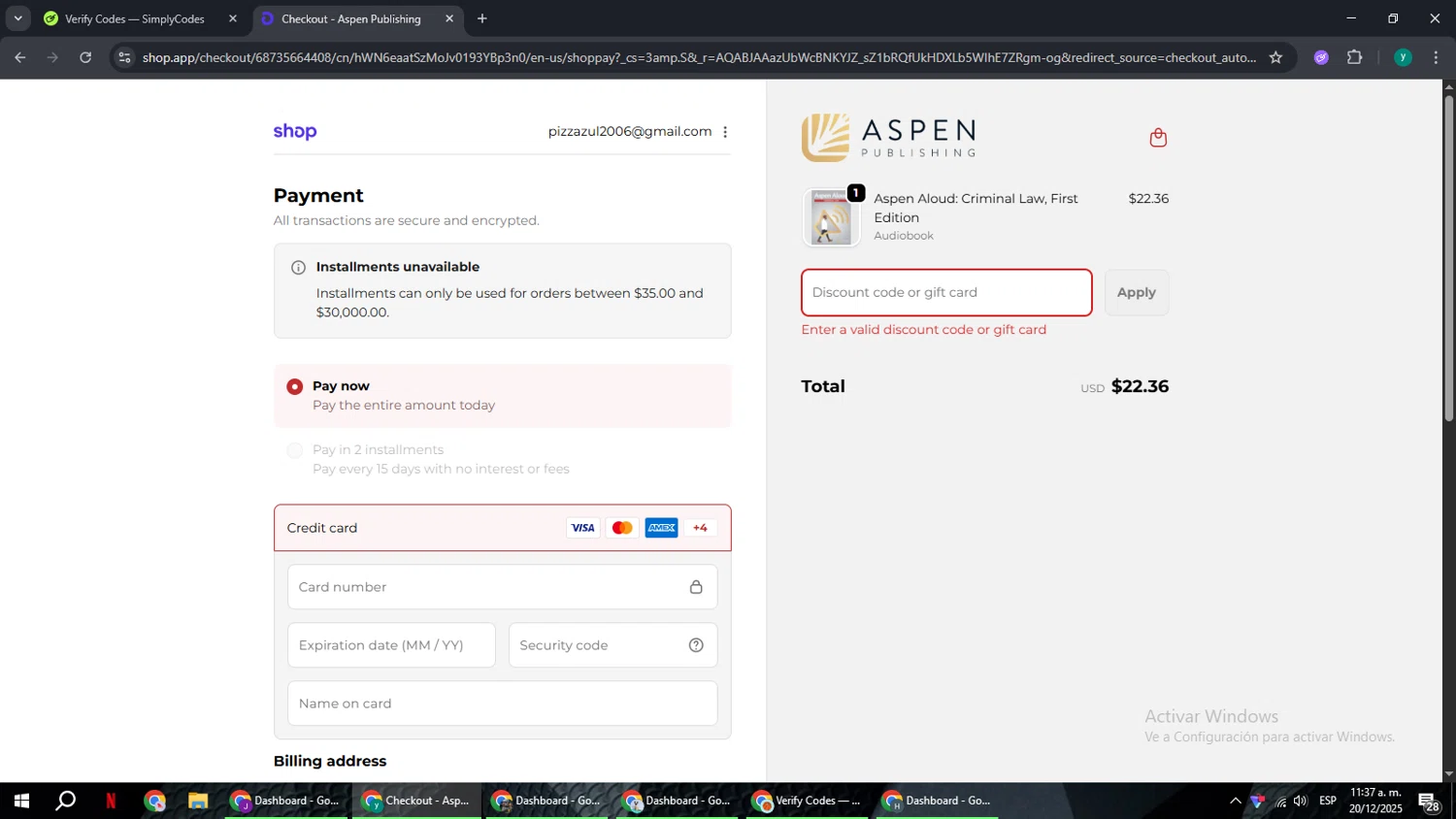View site information icon in address bar
Viewport: 1456px width, 819px height.
[x=124, y=57]
